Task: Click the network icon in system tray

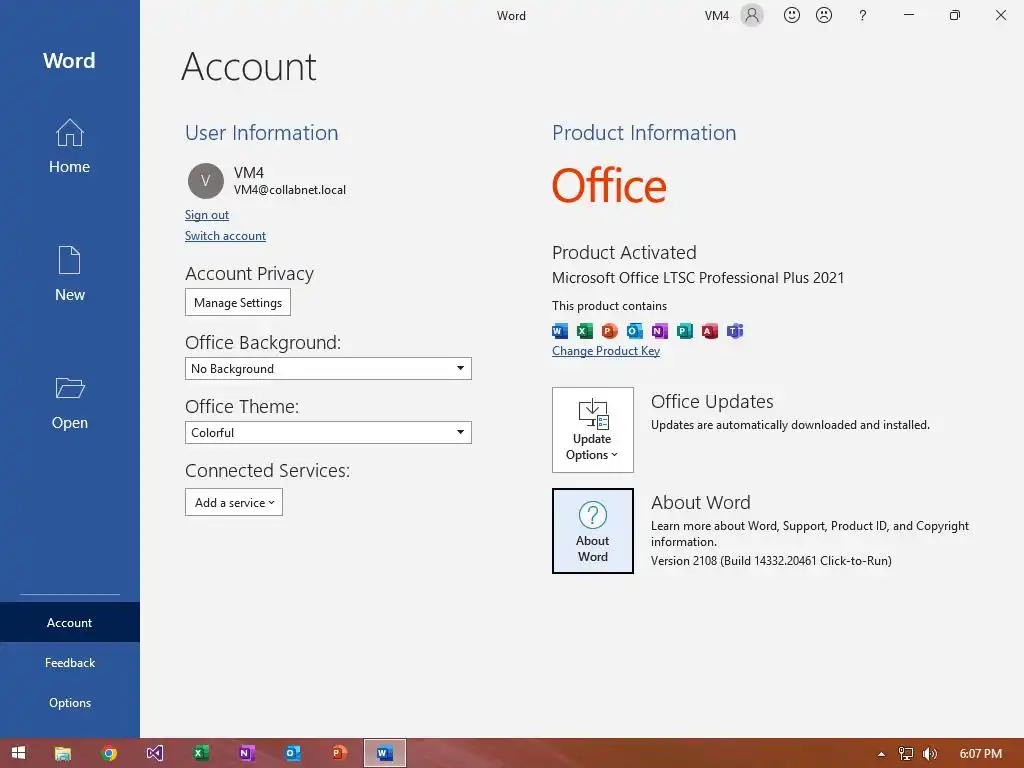Action: 906,754
